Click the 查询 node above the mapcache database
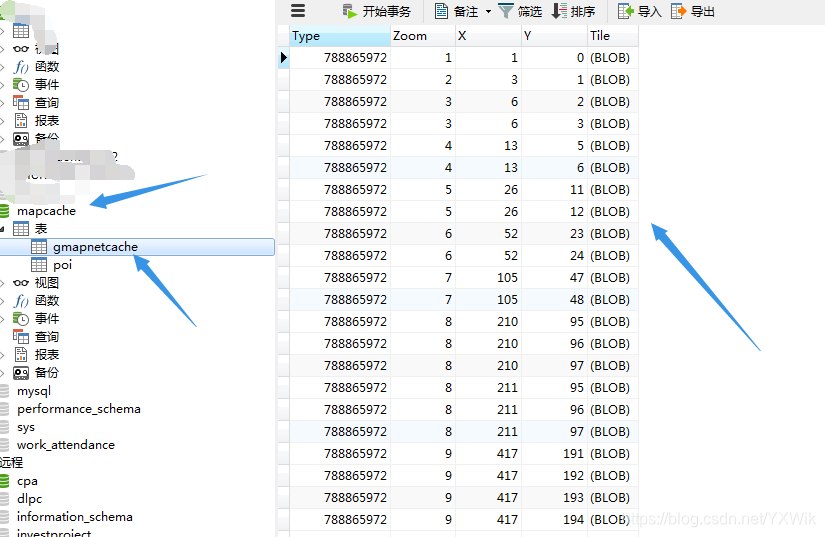Image resolution: width=825 pixels, height=537 pixels. click(47, 103)
